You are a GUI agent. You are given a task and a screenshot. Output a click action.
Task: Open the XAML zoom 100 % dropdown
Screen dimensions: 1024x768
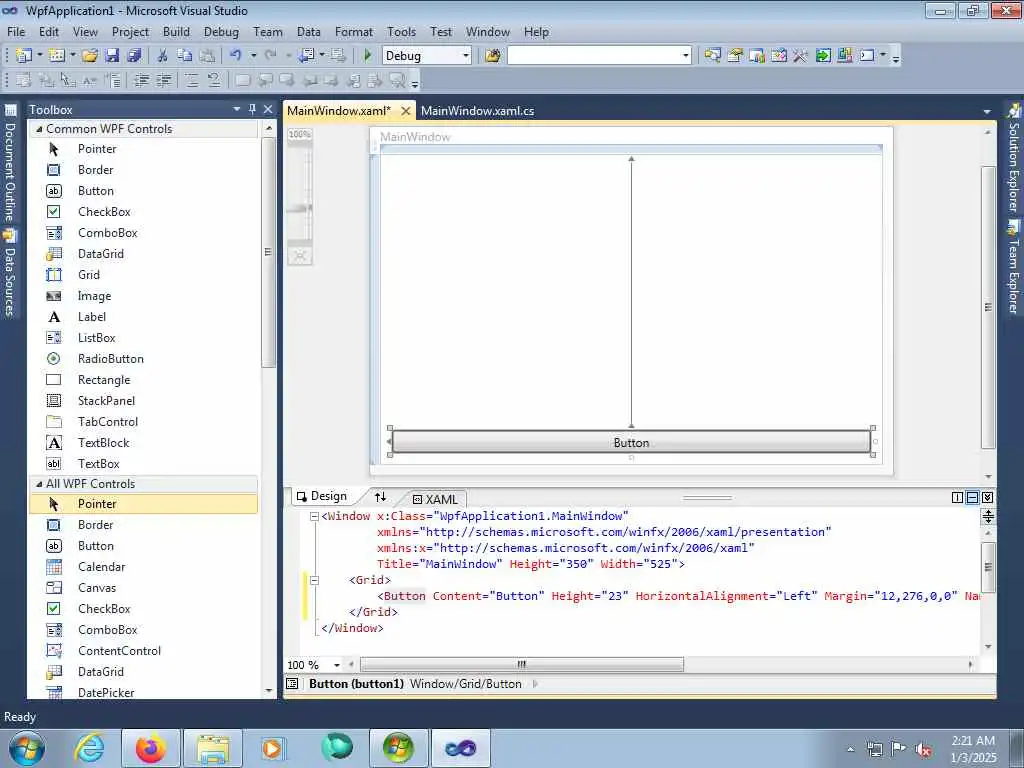point(337,665)
